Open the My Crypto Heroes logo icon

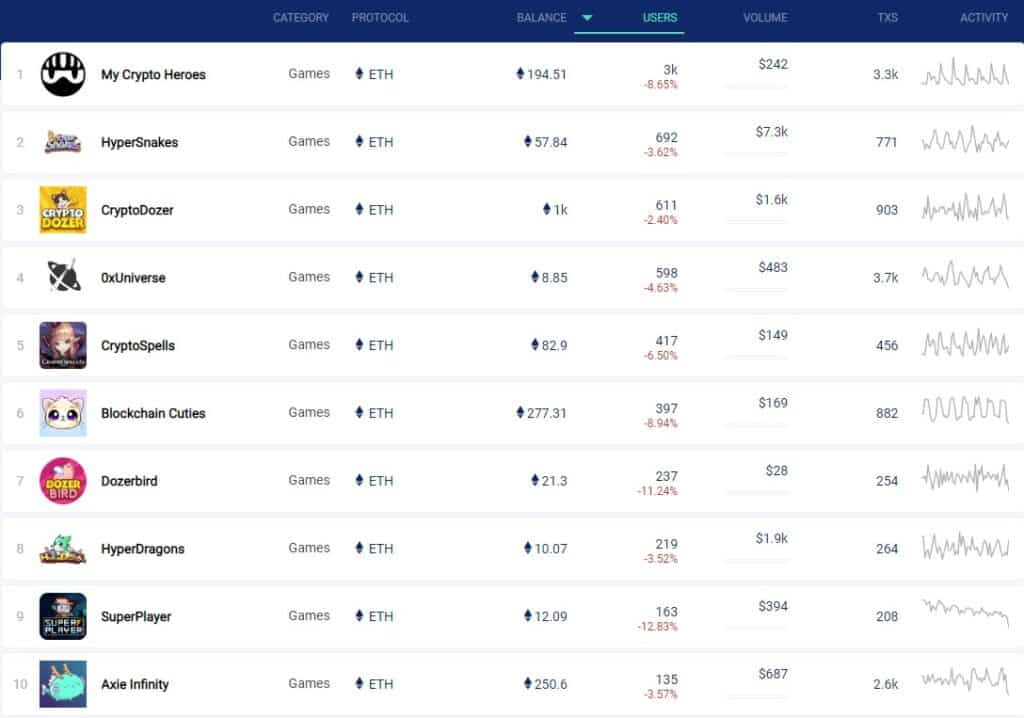(63, 74)
